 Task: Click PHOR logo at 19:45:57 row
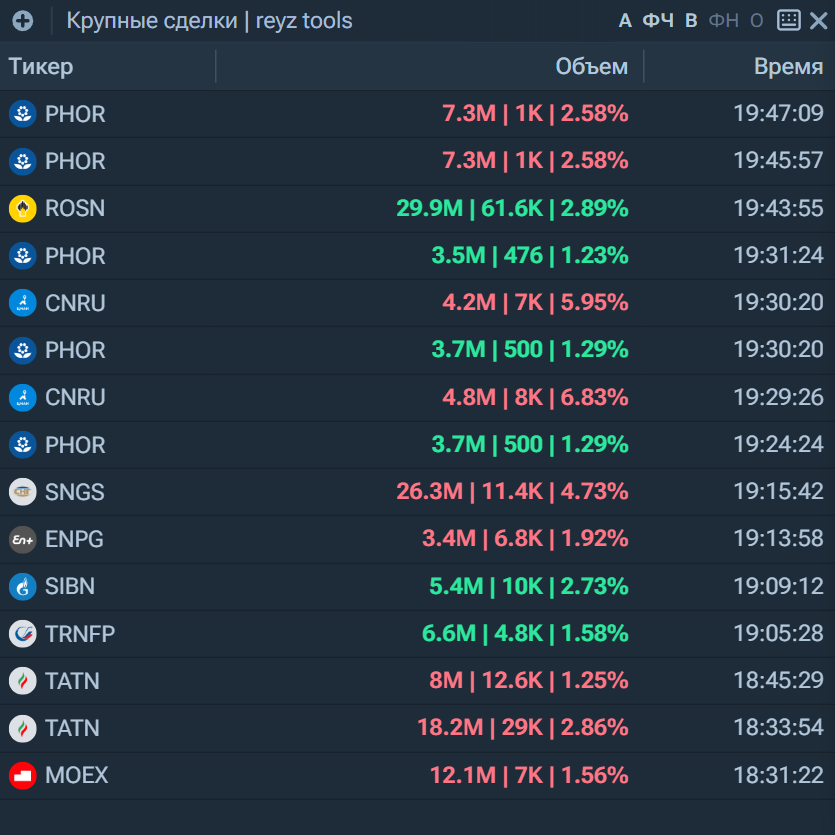click(x=22, y=161)
